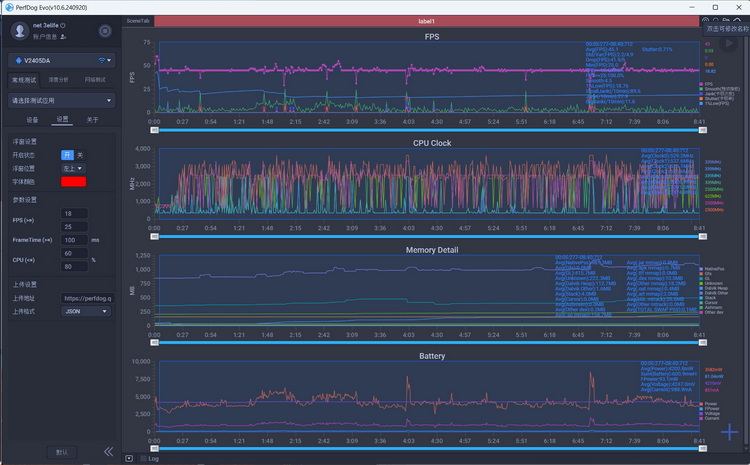Viewport: 750px width, 465px height.
Task: Click the user avatar icon
Action: pos(20,31)
